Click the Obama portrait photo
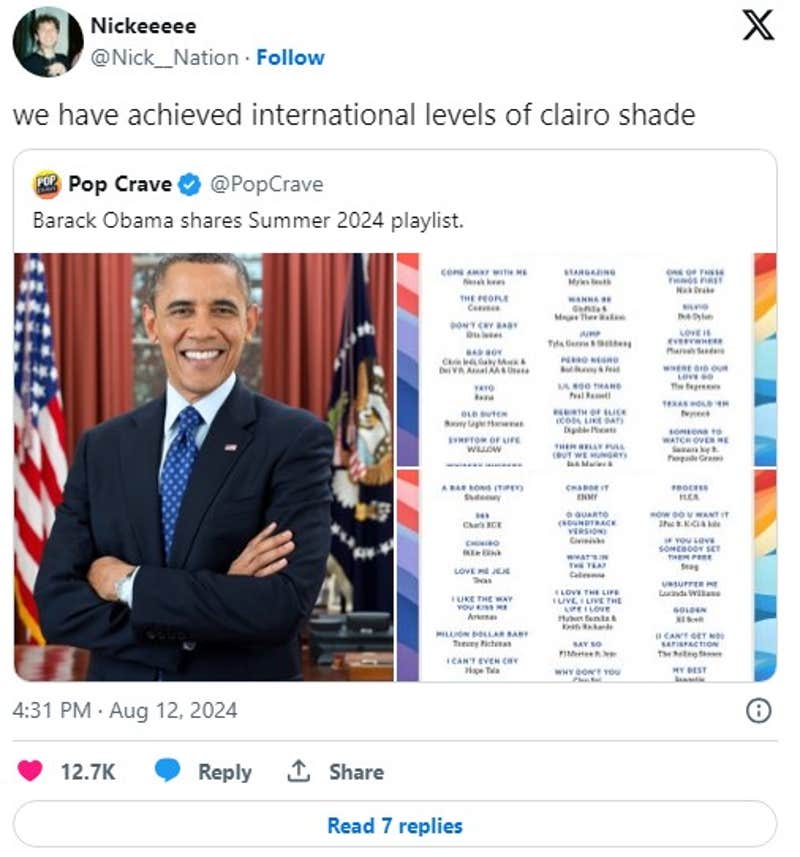The image size is (800, 857). (205, 470)
